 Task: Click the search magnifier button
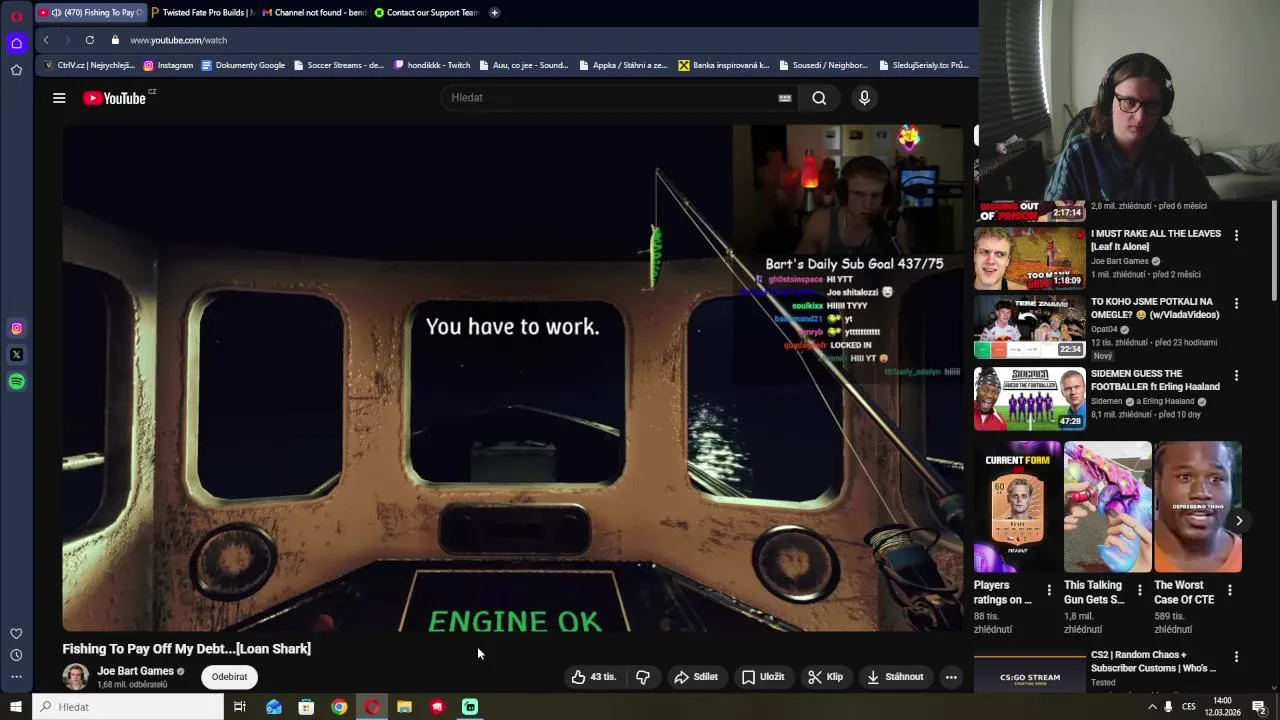point(819,98)
